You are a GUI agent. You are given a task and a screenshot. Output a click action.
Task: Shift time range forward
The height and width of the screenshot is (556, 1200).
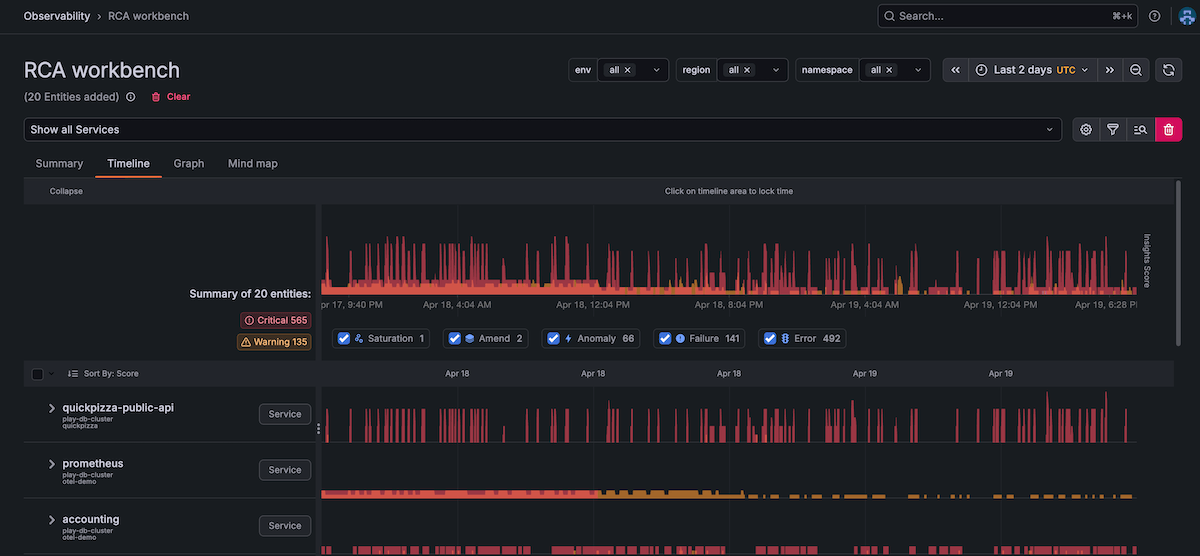point(1110,70)
